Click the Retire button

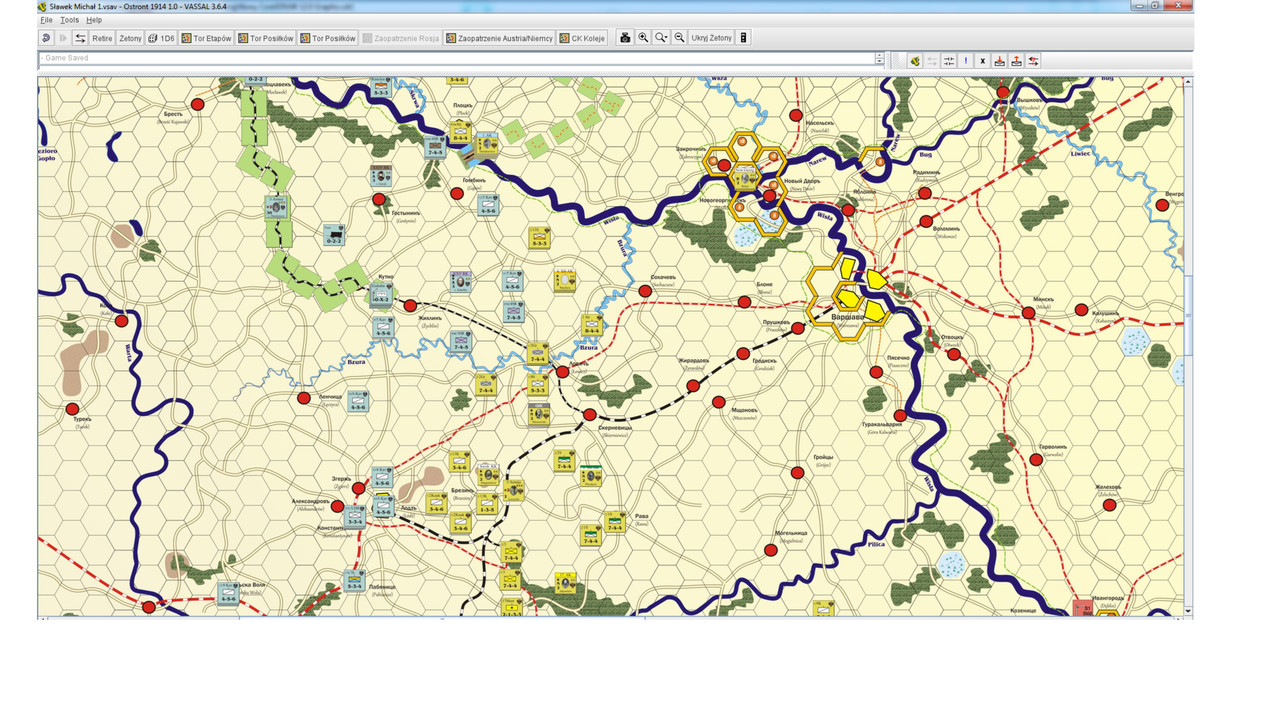click(102, 38)
